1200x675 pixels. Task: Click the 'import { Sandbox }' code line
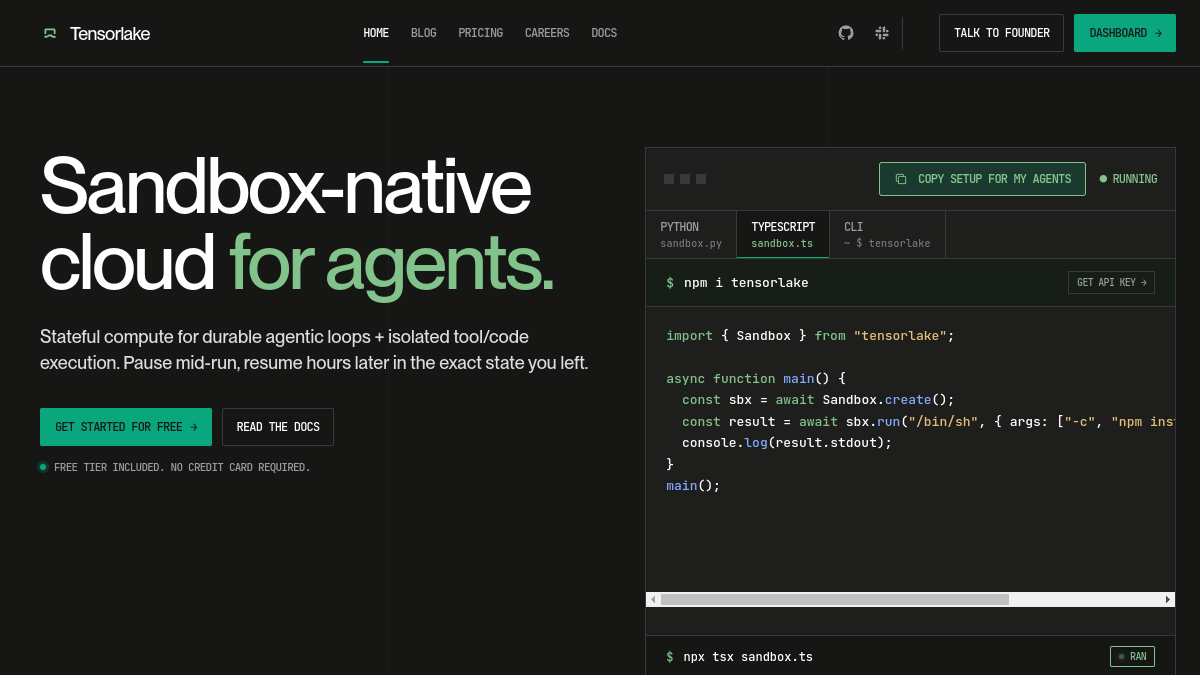(810, 336)
